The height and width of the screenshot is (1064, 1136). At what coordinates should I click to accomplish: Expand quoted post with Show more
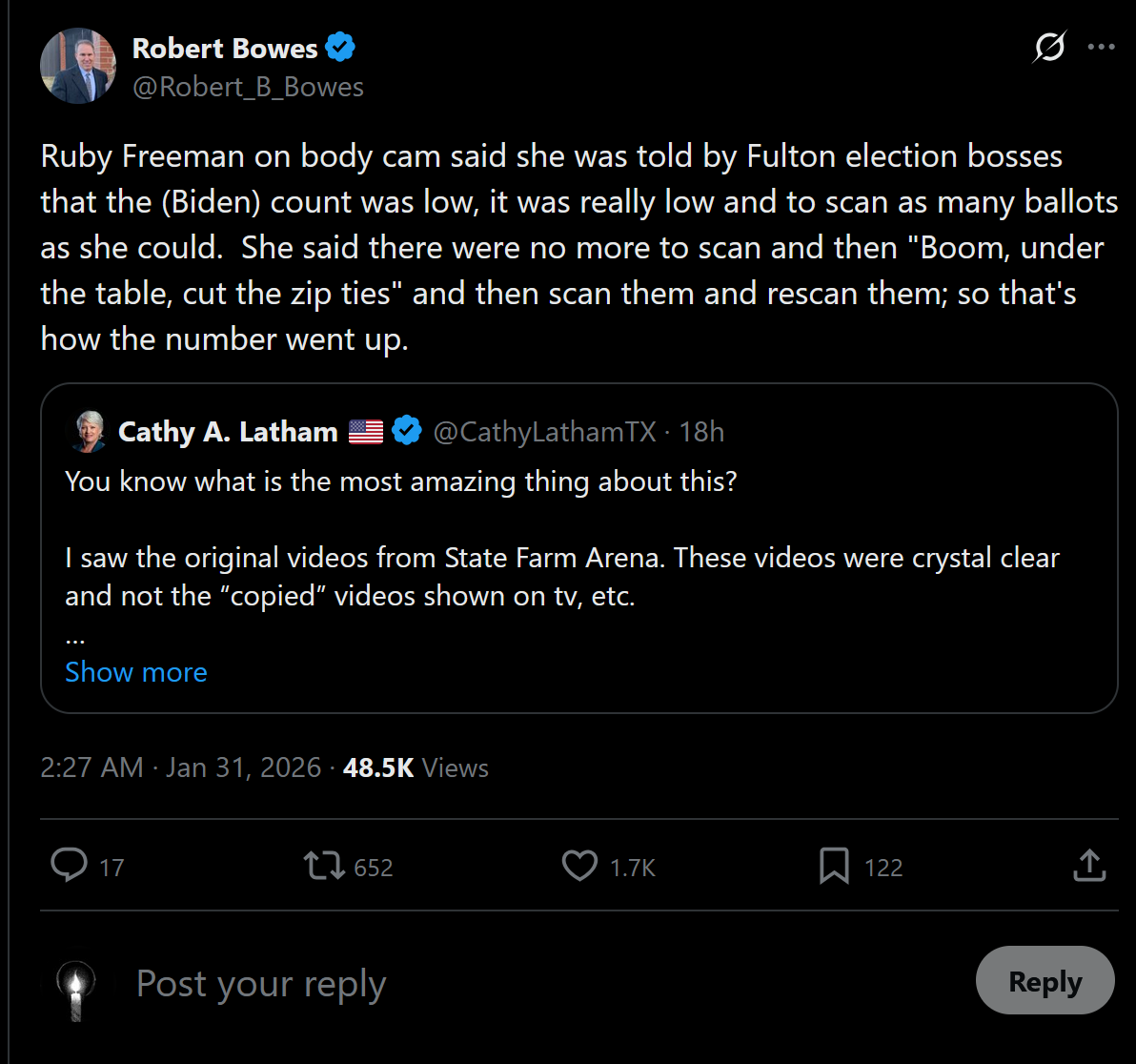135,672
